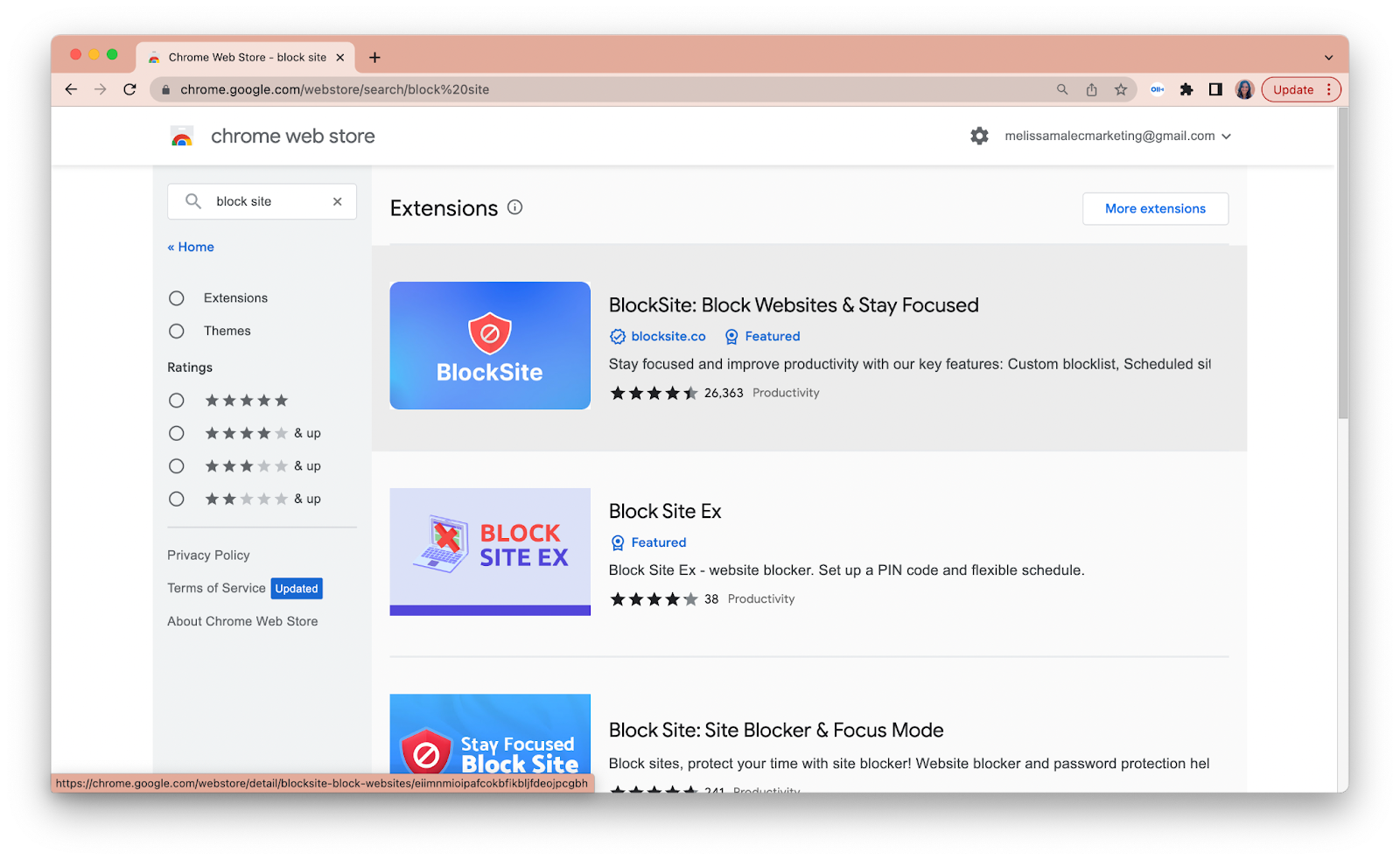Viewport: 1400px width, 860px height.
Task: Open About Chrome Web Store
Action: (242, 621)
